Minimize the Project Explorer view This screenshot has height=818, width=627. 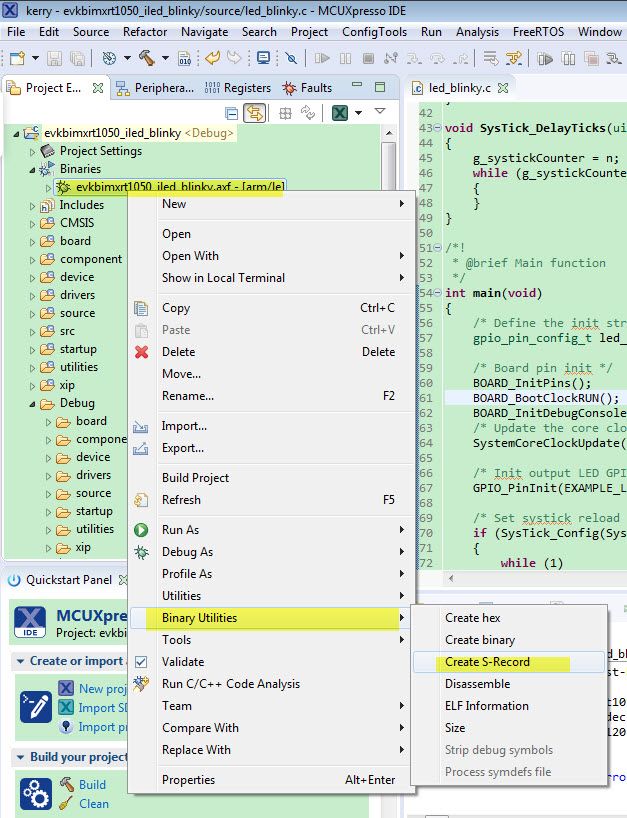(x=357, y=84)
